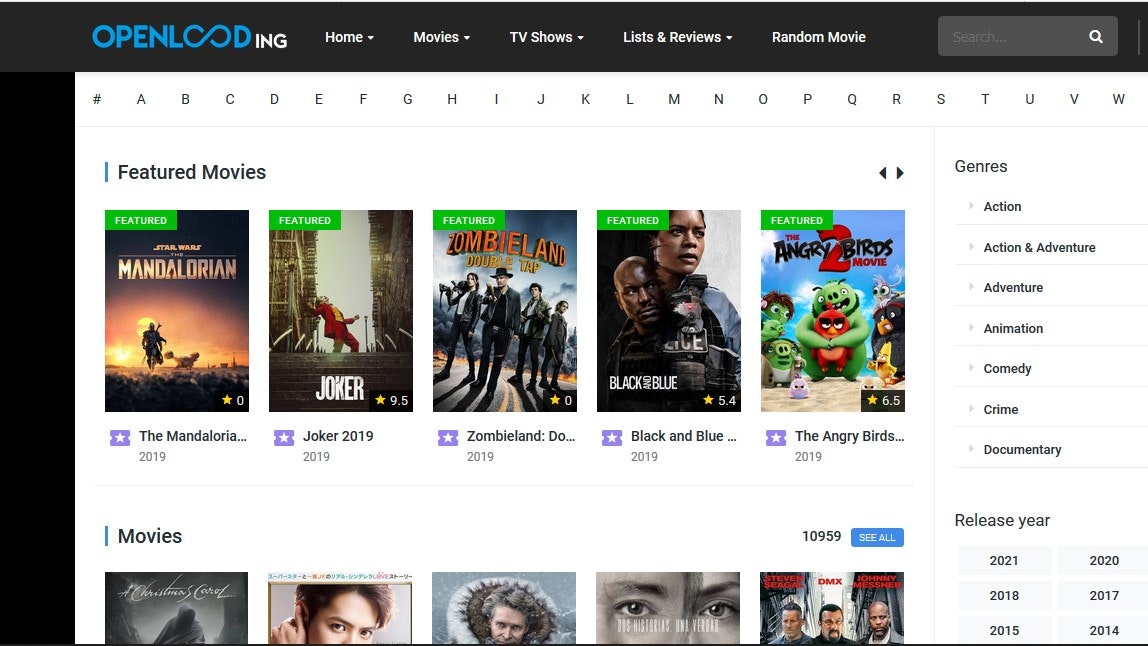Select the Action & Adventure genre
This screenshot has height=646, width=1148.
(x=1040, y=248)
